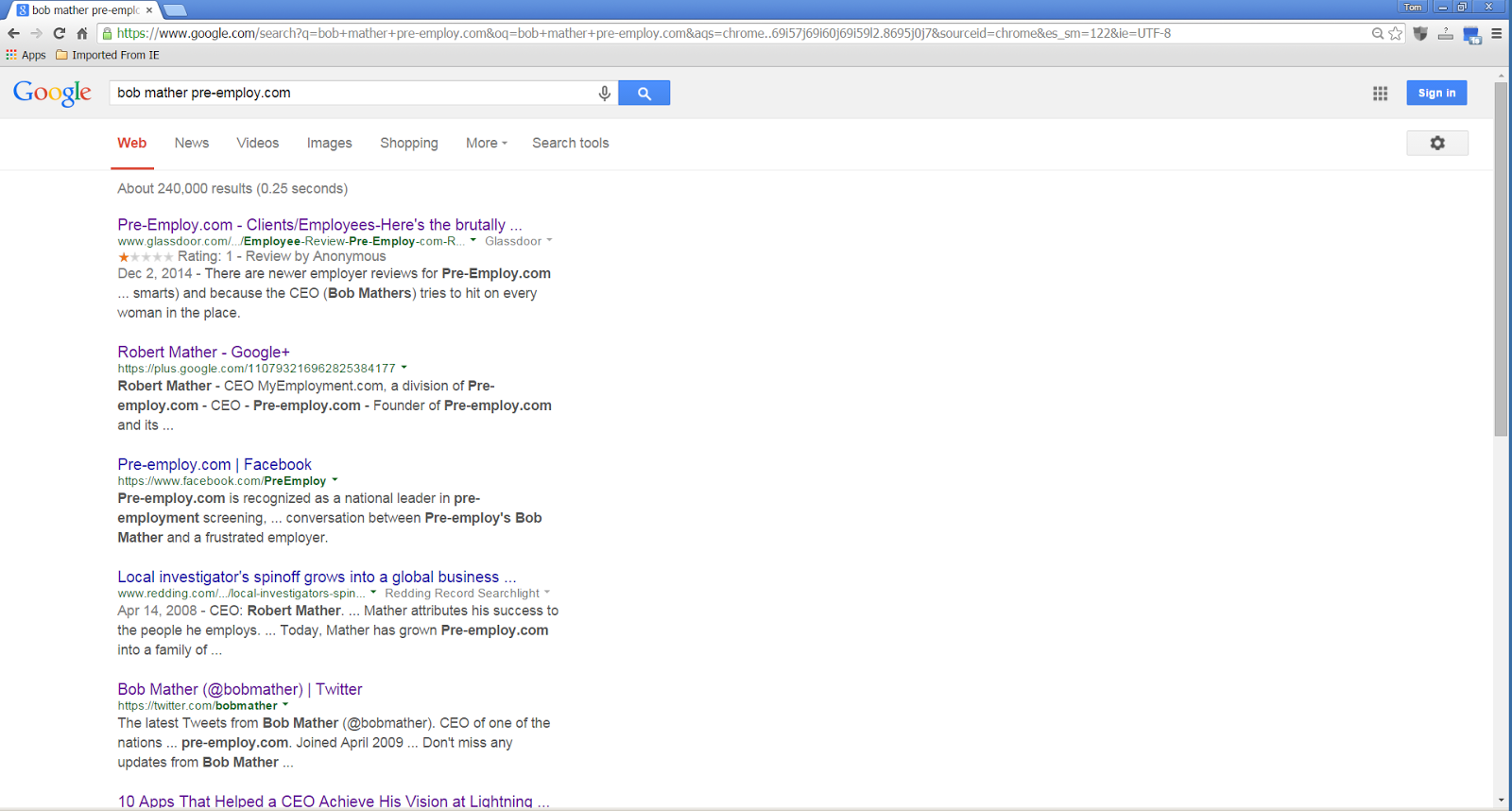
Task: Start voice search with the microphone icon
Action: pyautogui.click(x=605, y=93)
